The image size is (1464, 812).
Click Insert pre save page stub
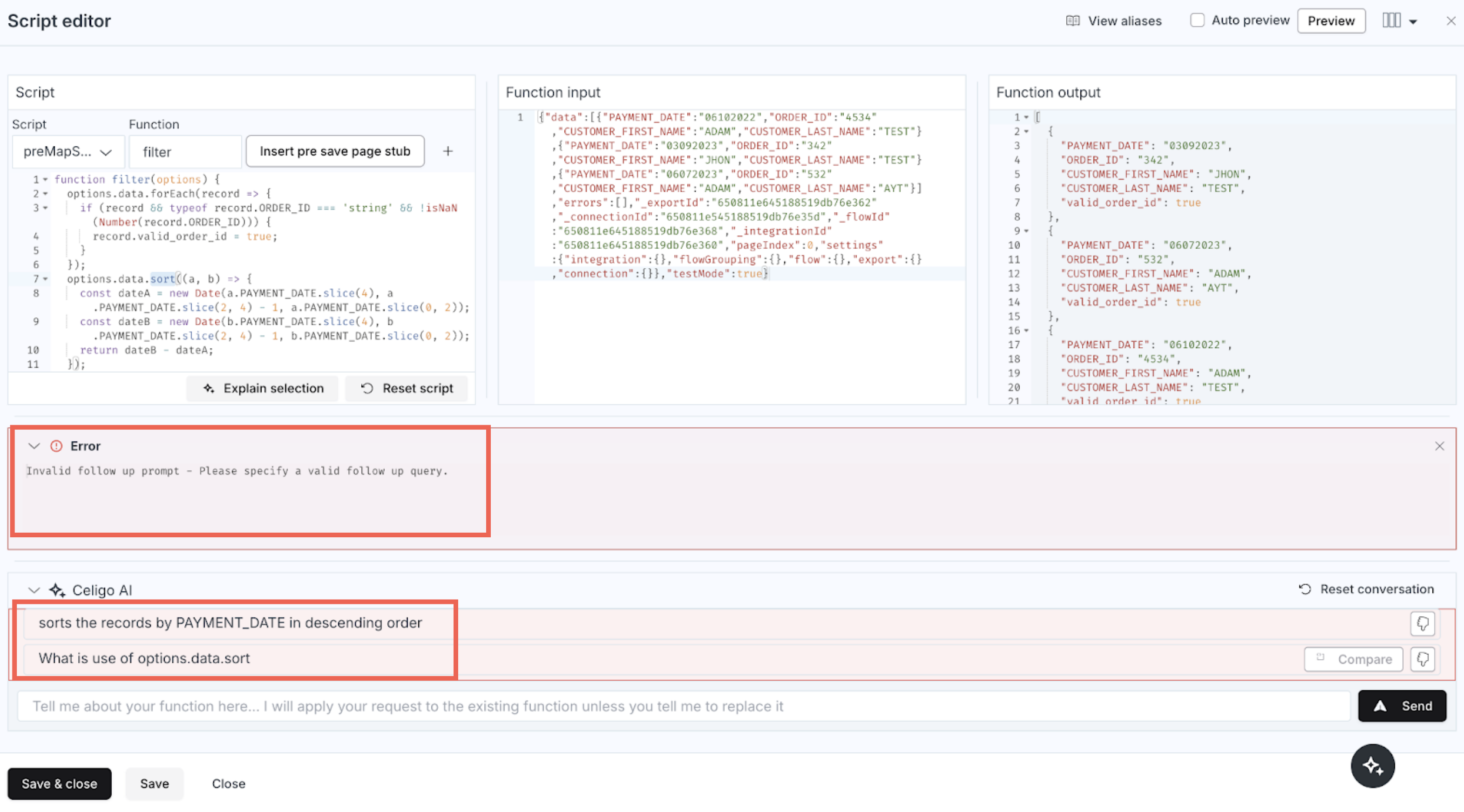point(335,151)
